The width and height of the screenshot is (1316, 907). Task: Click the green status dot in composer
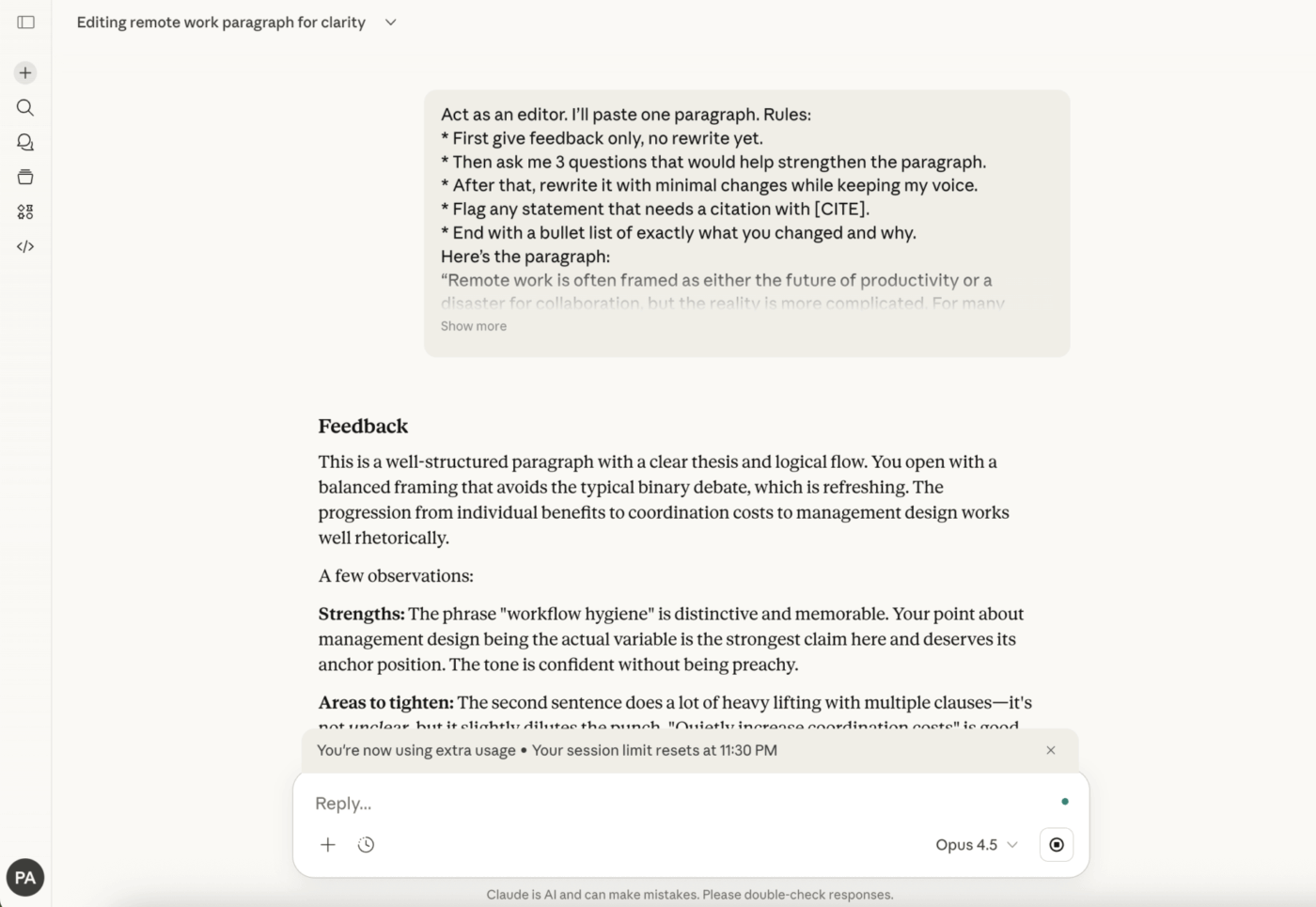click(1065, 802)
